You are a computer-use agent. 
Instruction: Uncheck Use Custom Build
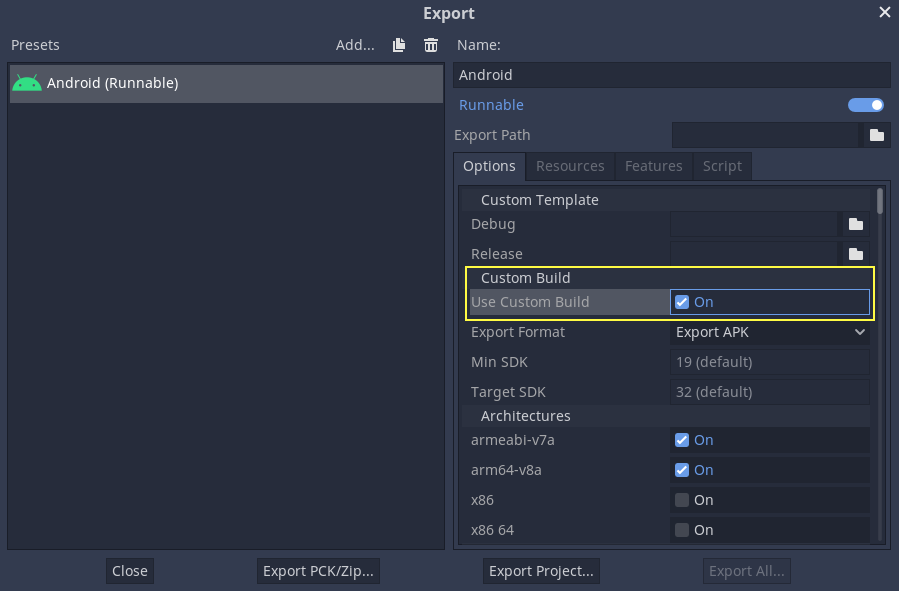(x=681, y=301)
